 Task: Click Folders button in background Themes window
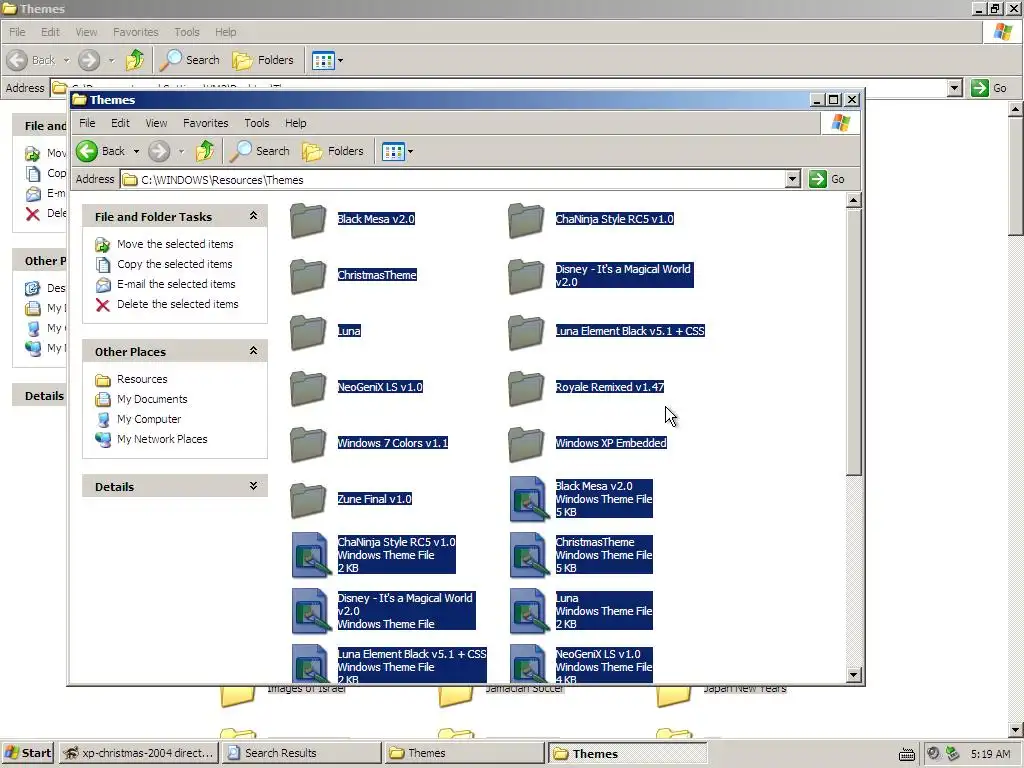263,60
